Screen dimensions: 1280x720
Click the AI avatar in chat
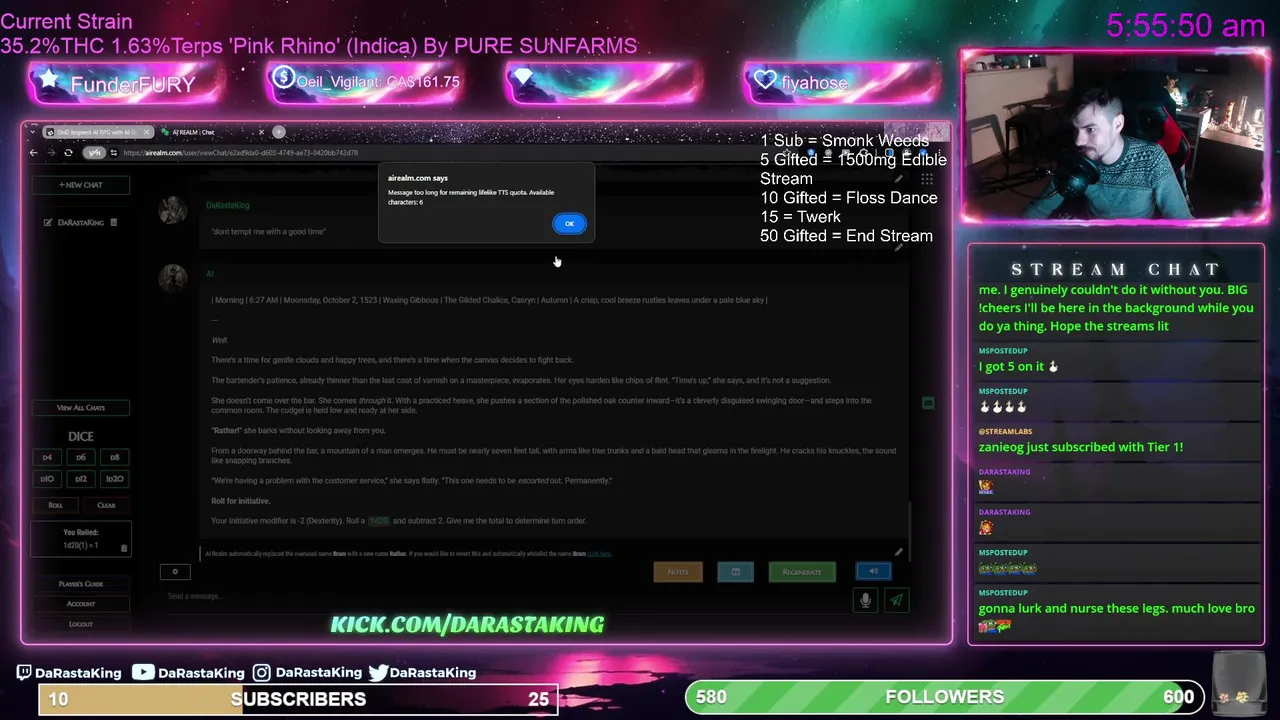pyautogui.click(x=173, y=277)
